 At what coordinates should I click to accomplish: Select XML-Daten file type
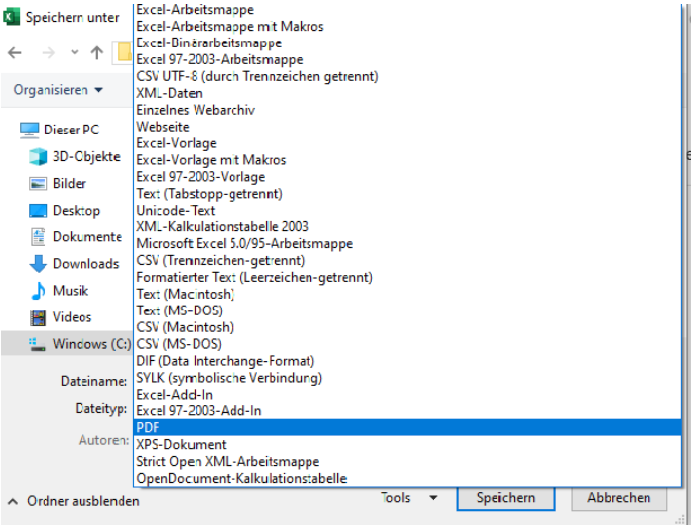tap(407, 93)
